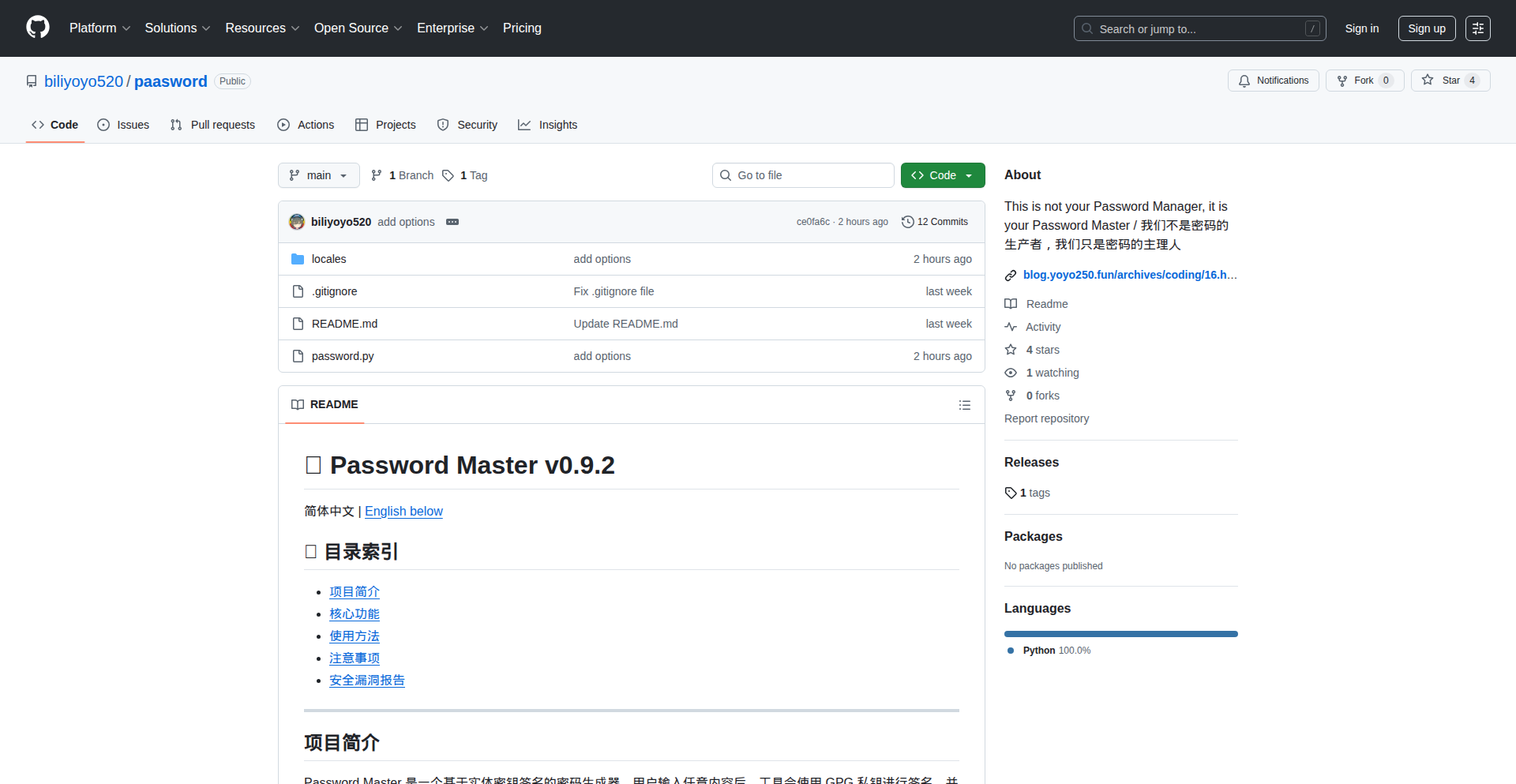This screenshot has height=784, width=1516.
Task: Expand the commit message ellipsis
Action: (452, 222)
